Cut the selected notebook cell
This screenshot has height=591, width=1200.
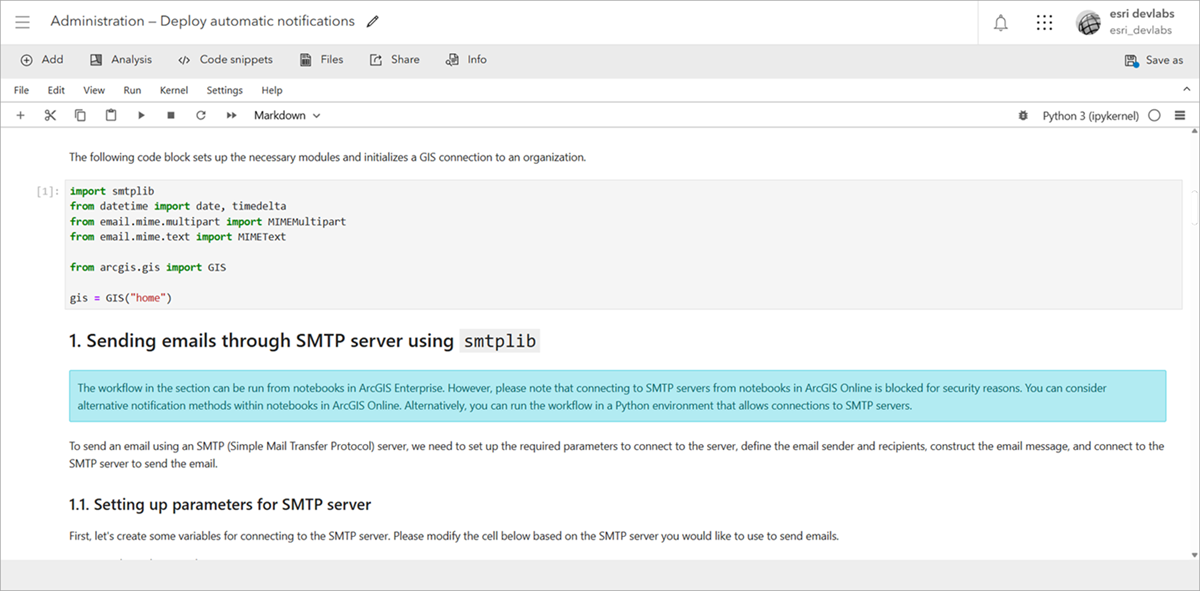pos(50,115)
